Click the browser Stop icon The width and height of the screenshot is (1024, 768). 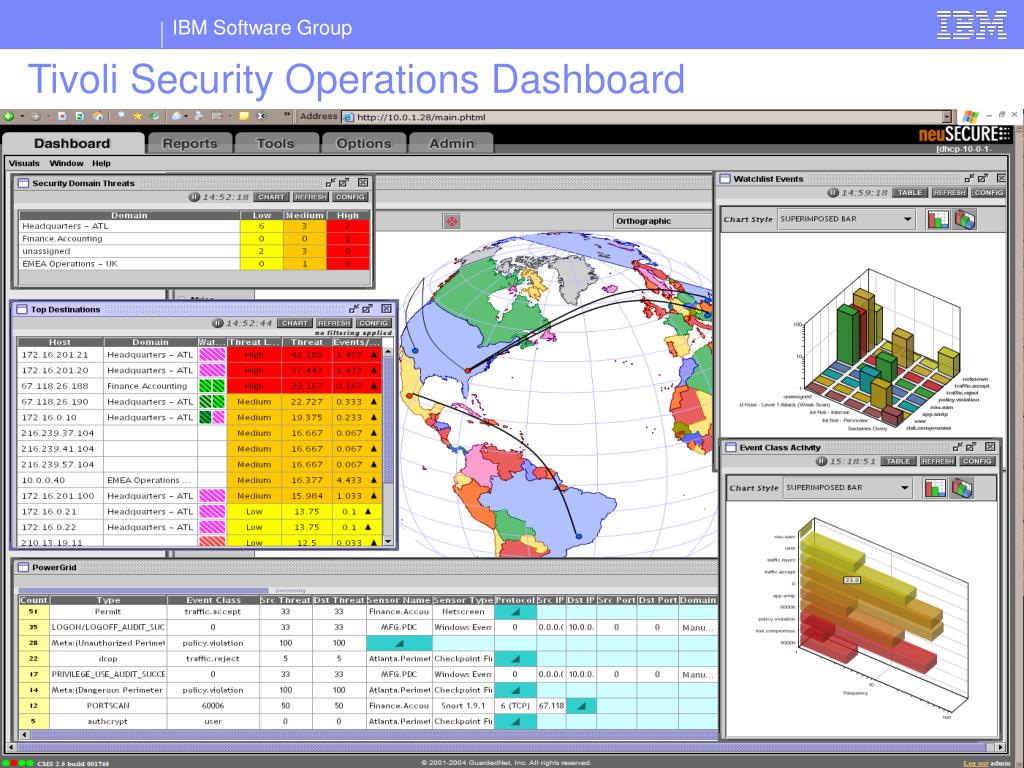pyautogui.click(x=62, y=116)
